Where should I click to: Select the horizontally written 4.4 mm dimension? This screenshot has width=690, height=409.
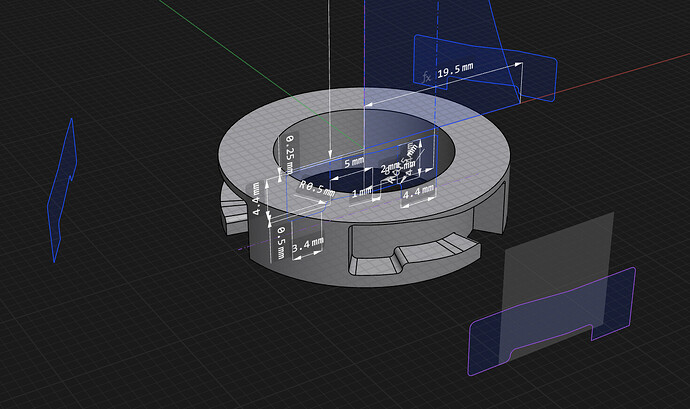[x=418, y=192]
